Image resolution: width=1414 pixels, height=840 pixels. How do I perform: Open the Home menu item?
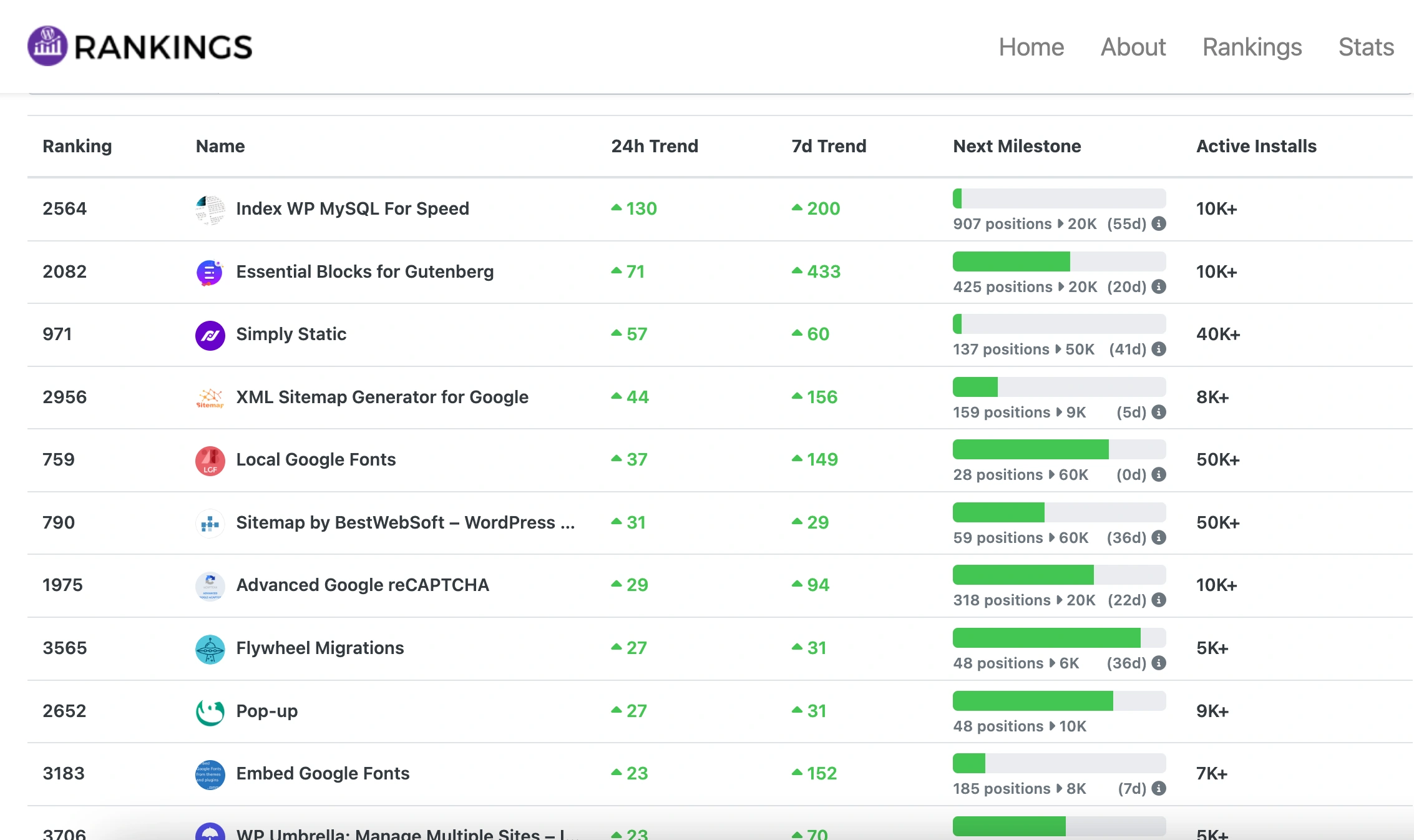[1031, 47]
